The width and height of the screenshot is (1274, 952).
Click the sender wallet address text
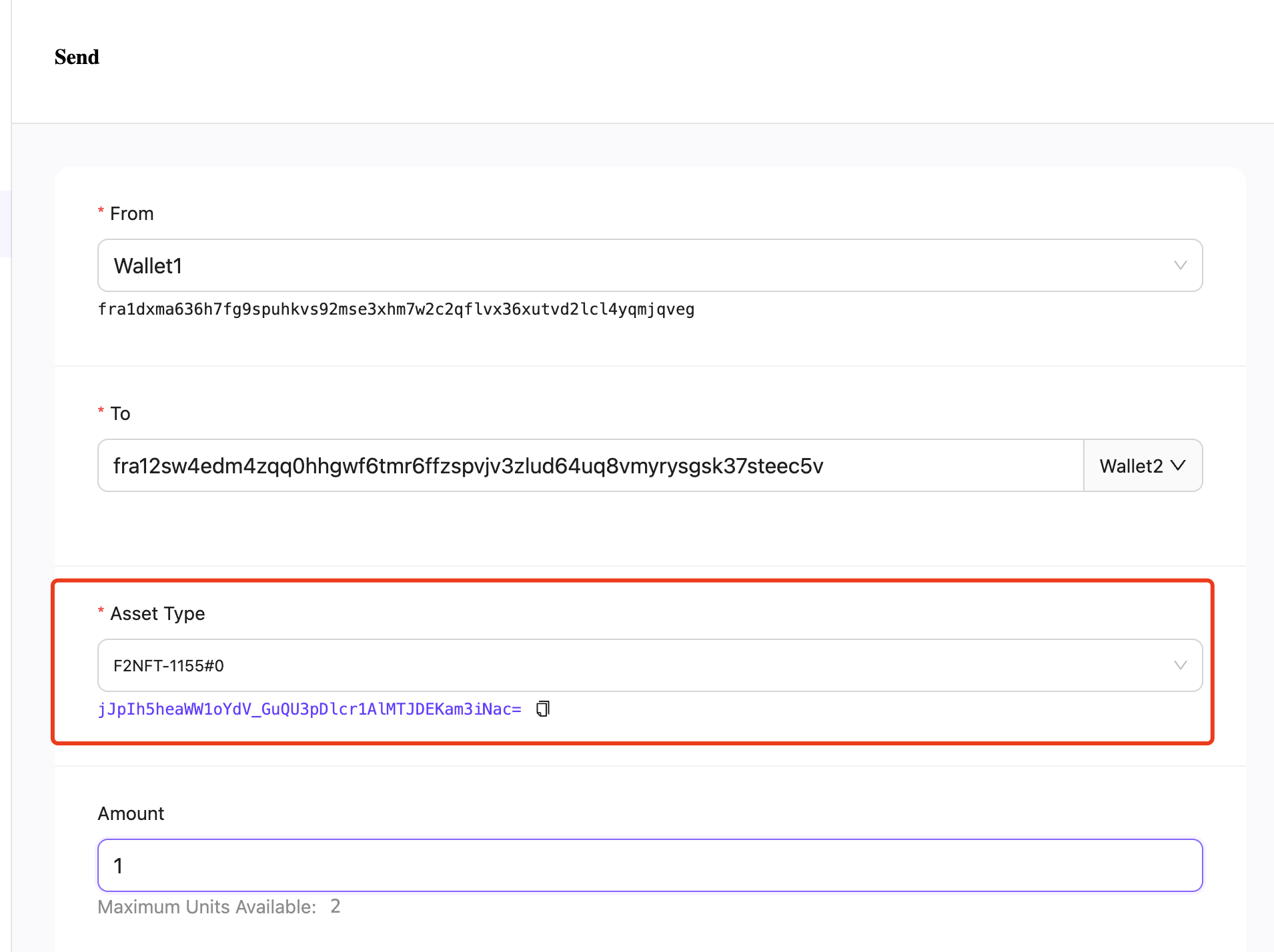396,309
